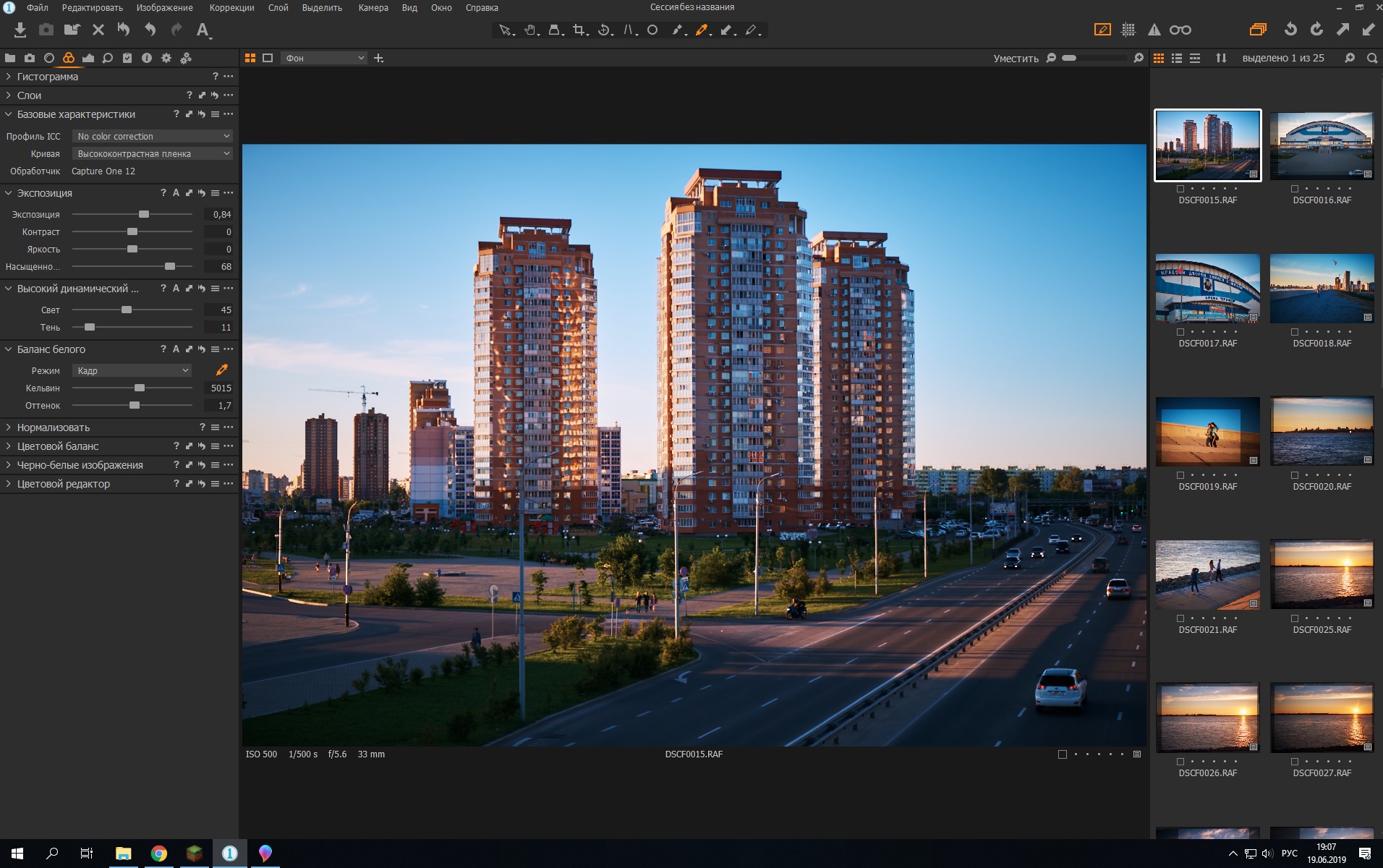Click browser sort arrows icon
Image resolution: width=1383 pixels, height=868 pixels.
point(1221,58)
